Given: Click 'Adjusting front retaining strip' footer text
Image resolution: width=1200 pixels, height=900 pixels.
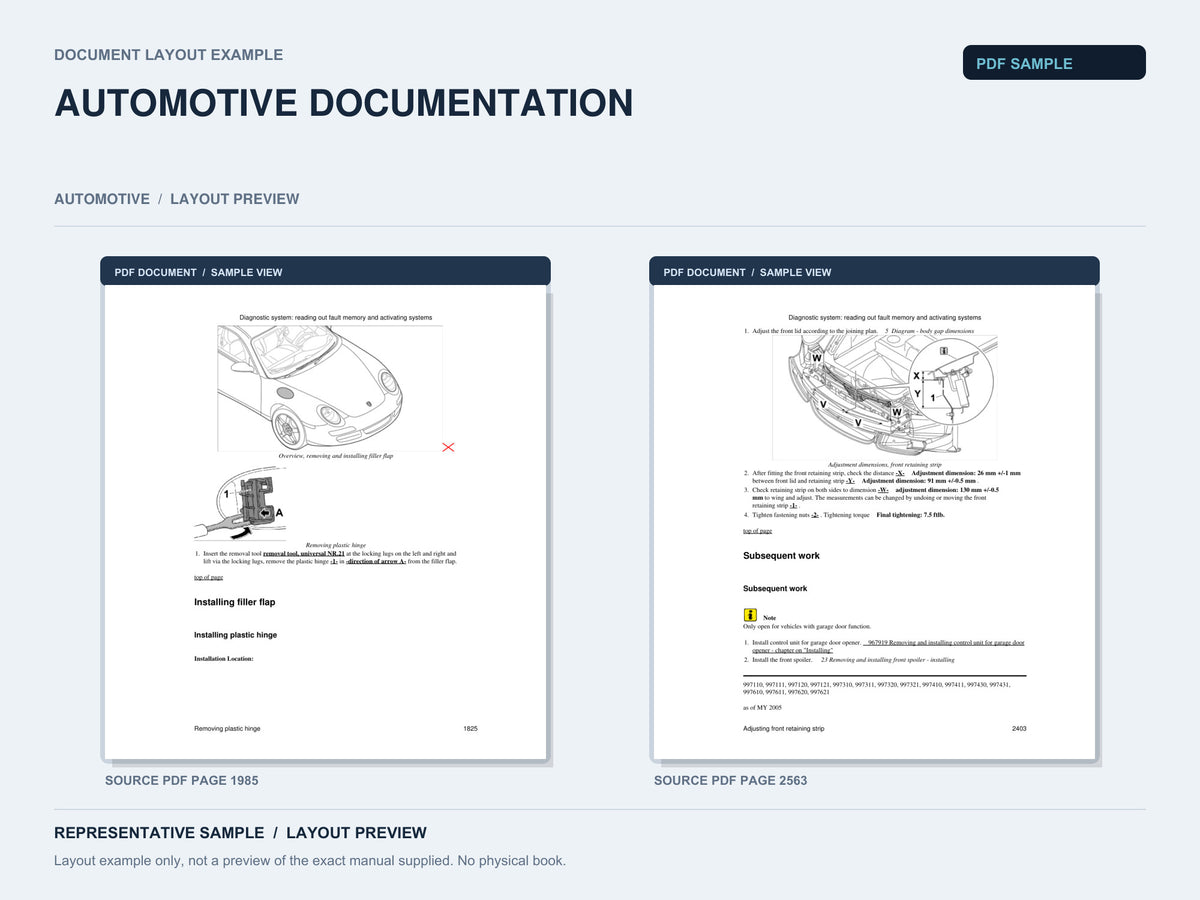Looking at the screenshot, I should 784,729.
